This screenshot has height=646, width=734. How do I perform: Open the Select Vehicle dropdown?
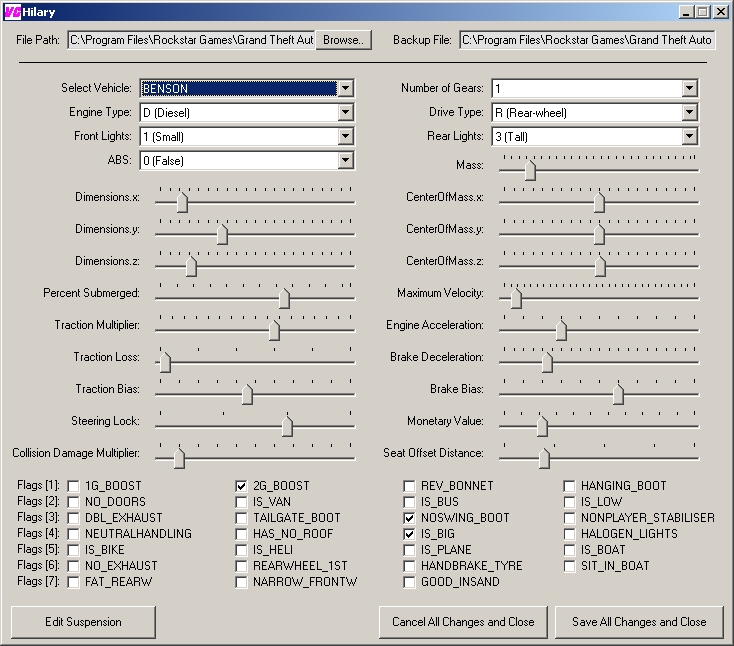(345, 89)
